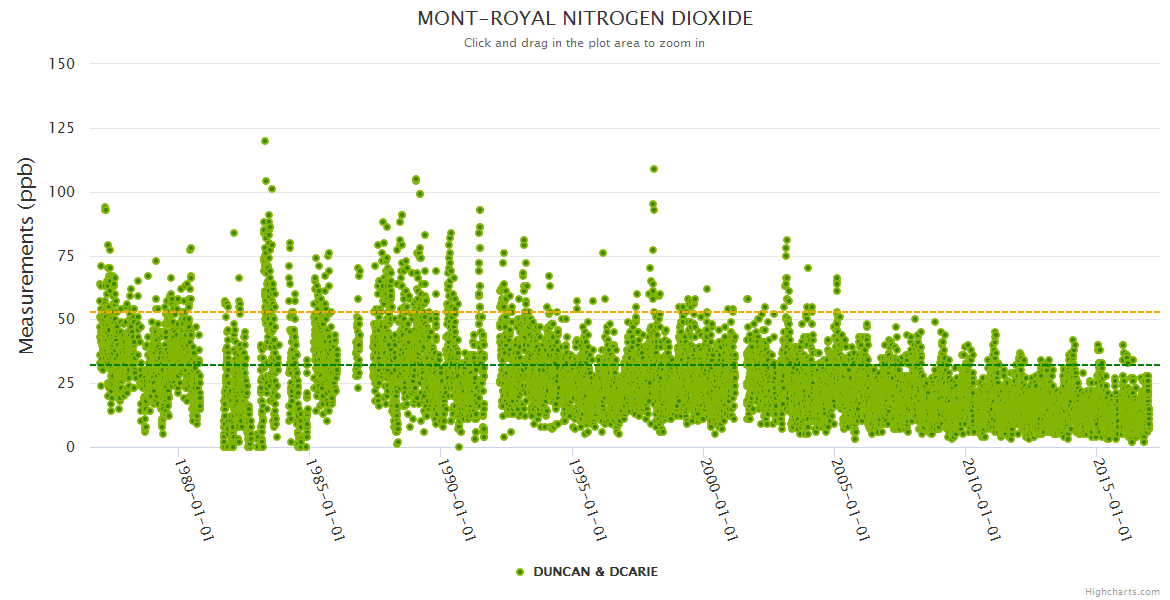
Task: Click the 100 y-axis tick label
Action: click(62, 192)
